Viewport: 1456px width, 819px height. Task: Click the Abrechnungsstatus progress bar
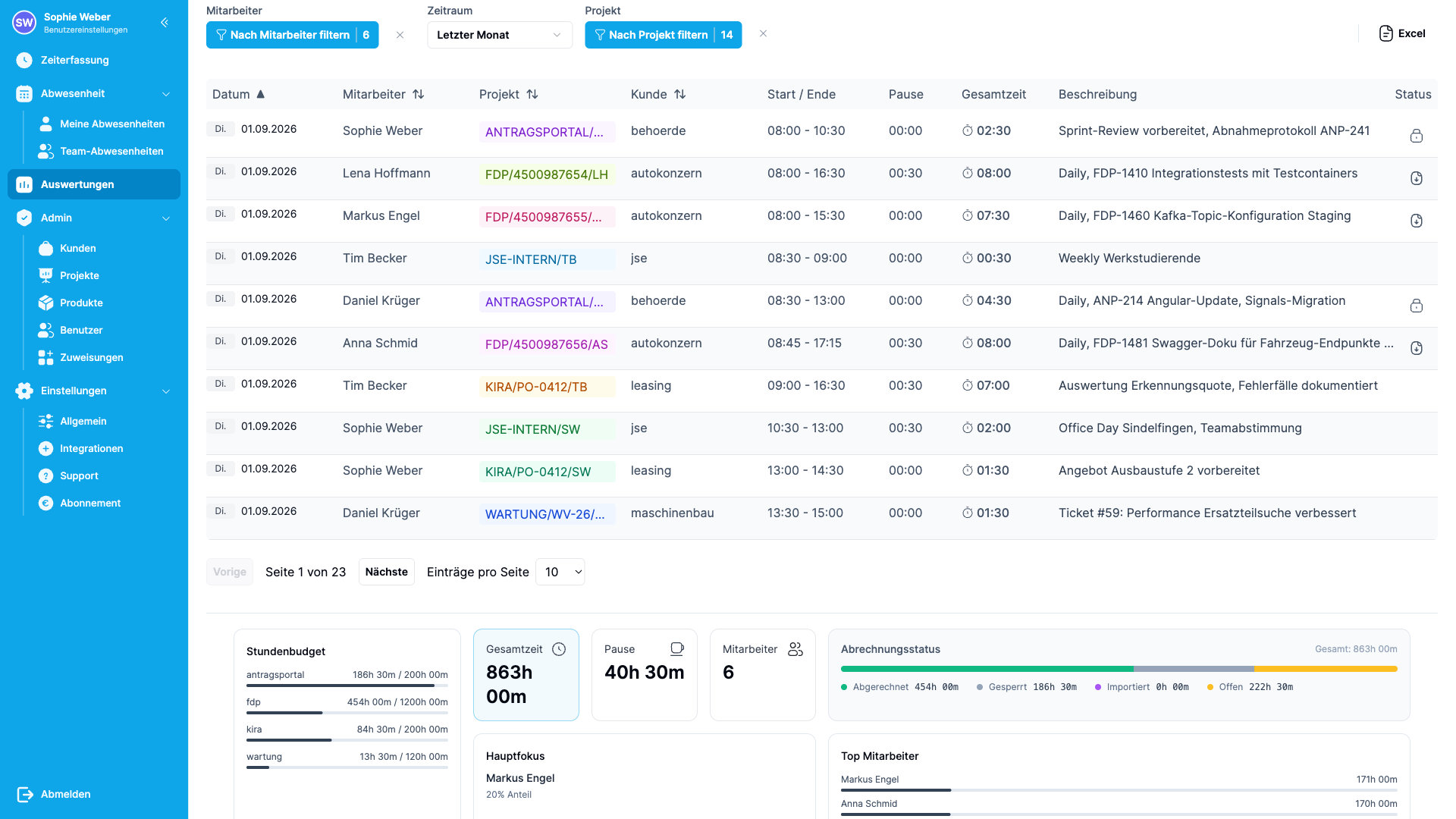1119,669
